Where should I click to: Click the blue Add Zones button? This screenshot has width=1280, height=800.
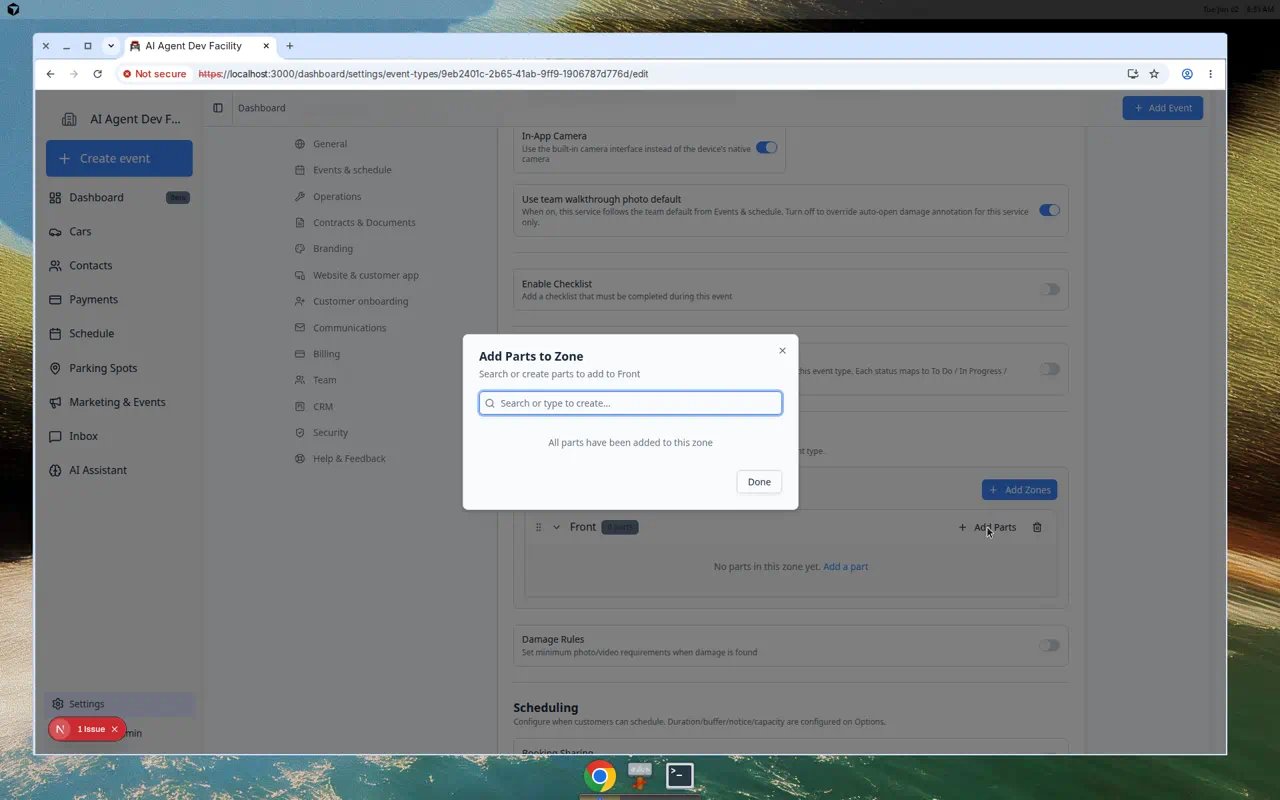click(1019, 489)
